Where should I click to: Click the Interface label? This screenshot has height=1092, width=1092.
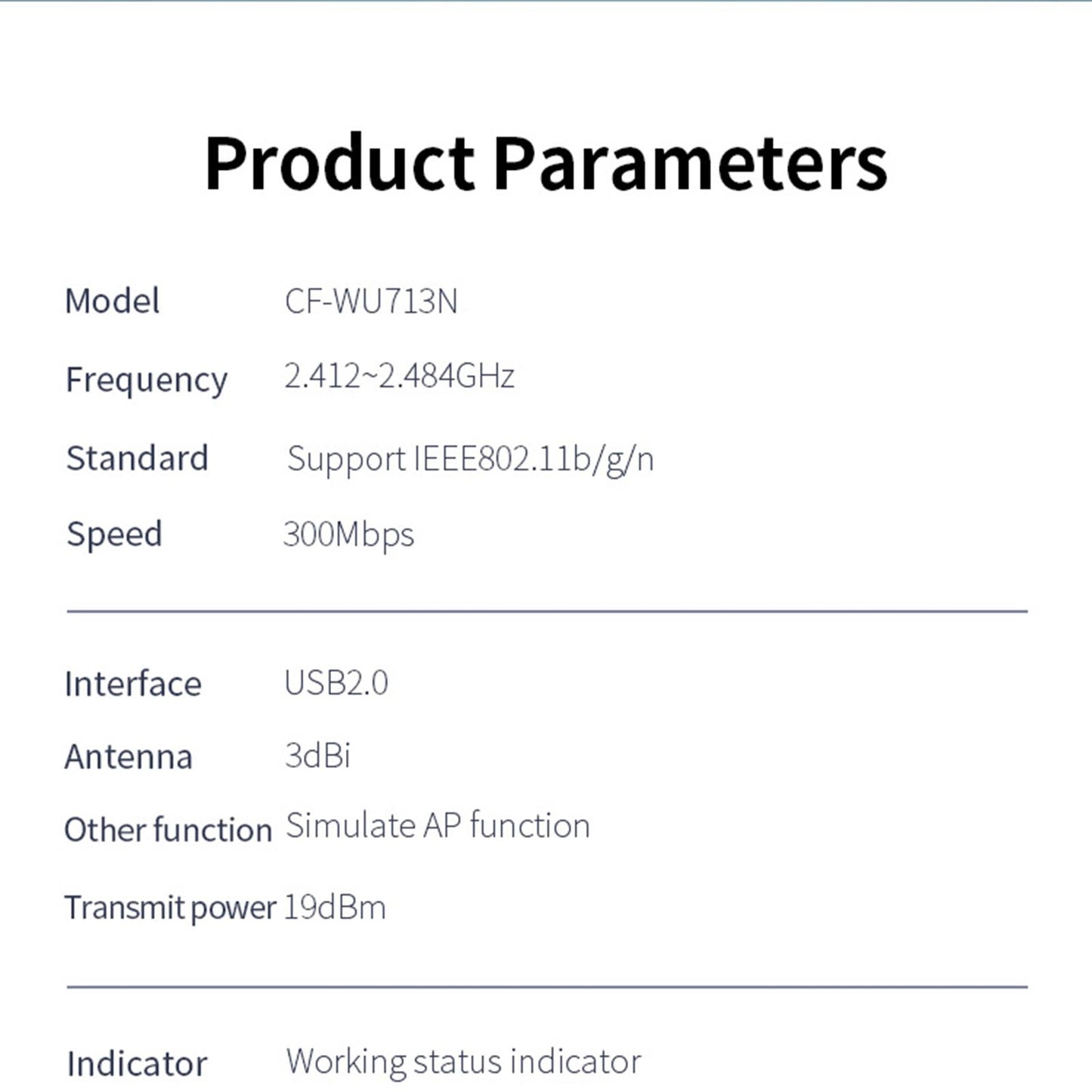(134, 685)
